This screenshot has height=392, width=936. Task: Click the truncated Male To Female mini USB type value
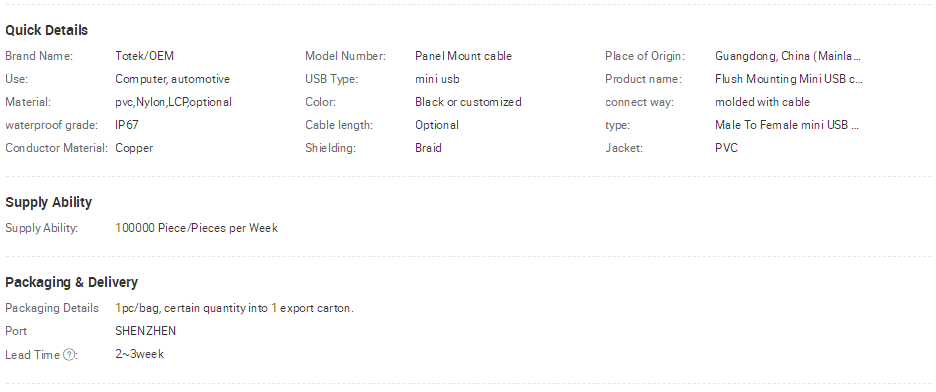tap(787, 125)
